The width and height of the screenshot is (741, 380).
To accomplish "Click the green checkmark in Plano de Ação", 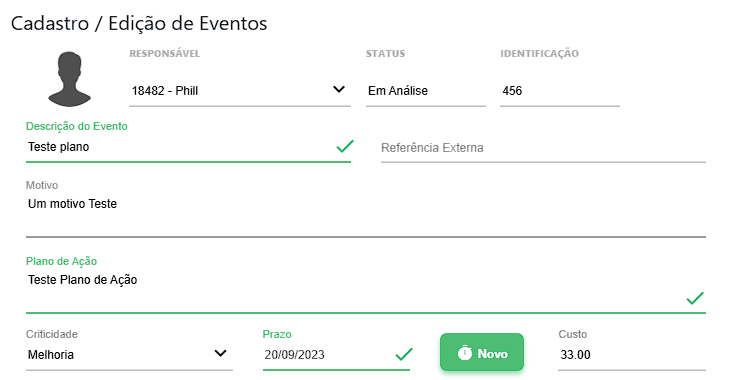I will pyautogui.click(x=695, y=298).
